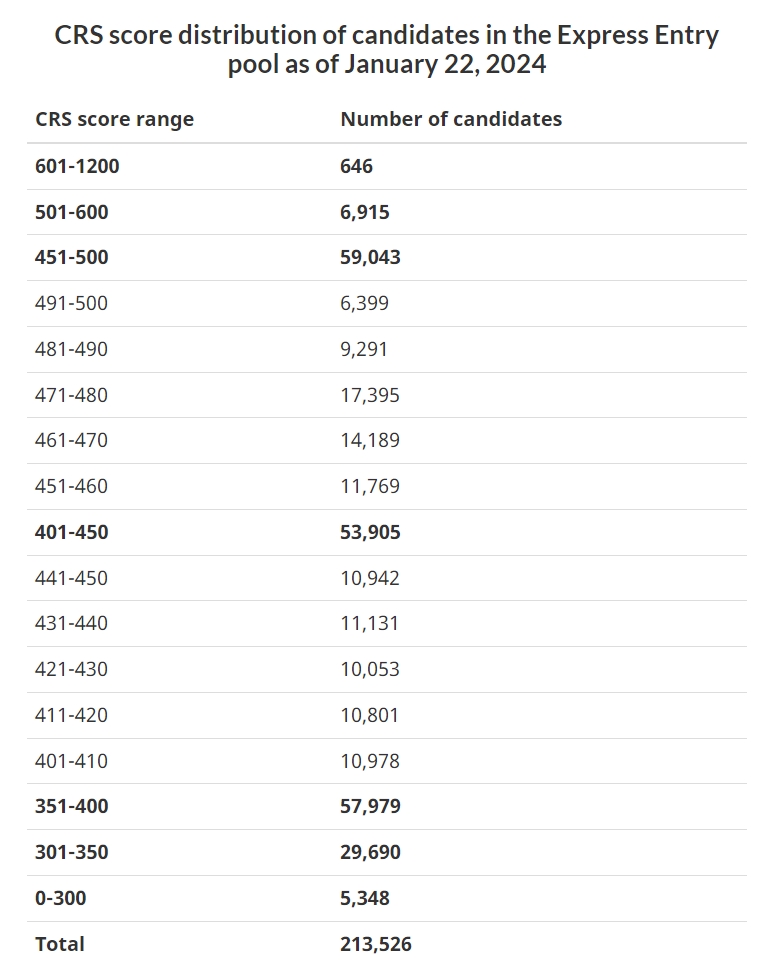
Task: Select the bold 401-450 range label
Action: coord(72,532)
